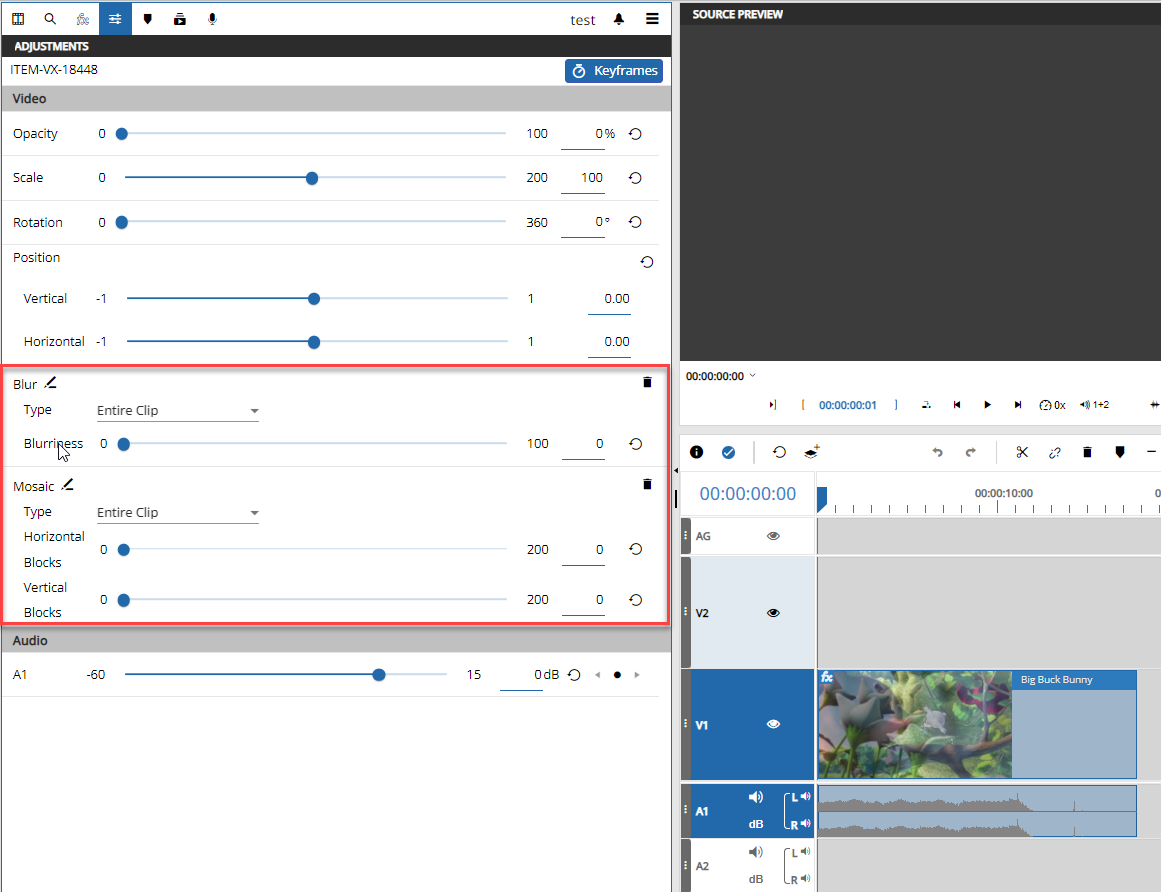Click the scissors cut tool in timeline toolbar

tap(1021, 452)
